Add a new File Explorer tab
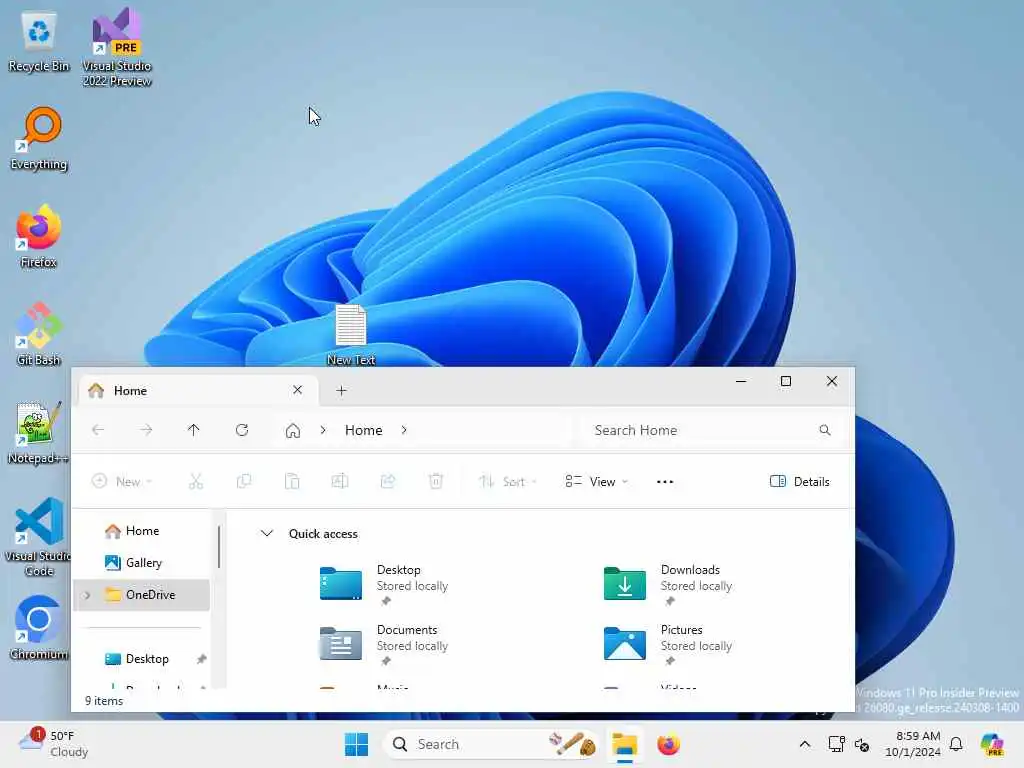This screenshot has width=1024, height=768. point(342,391)
